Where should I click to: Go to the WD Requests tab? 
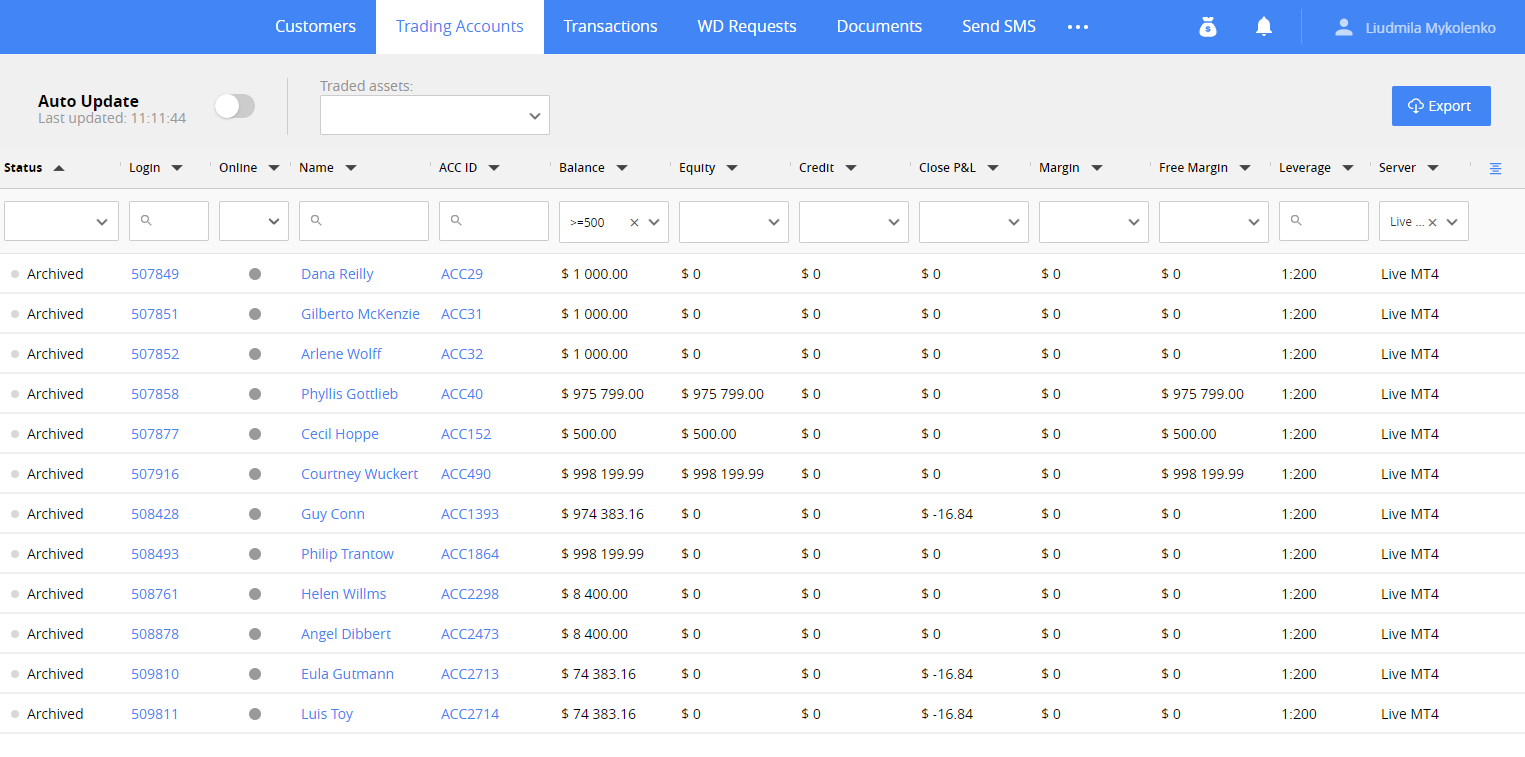click(747, 27)
